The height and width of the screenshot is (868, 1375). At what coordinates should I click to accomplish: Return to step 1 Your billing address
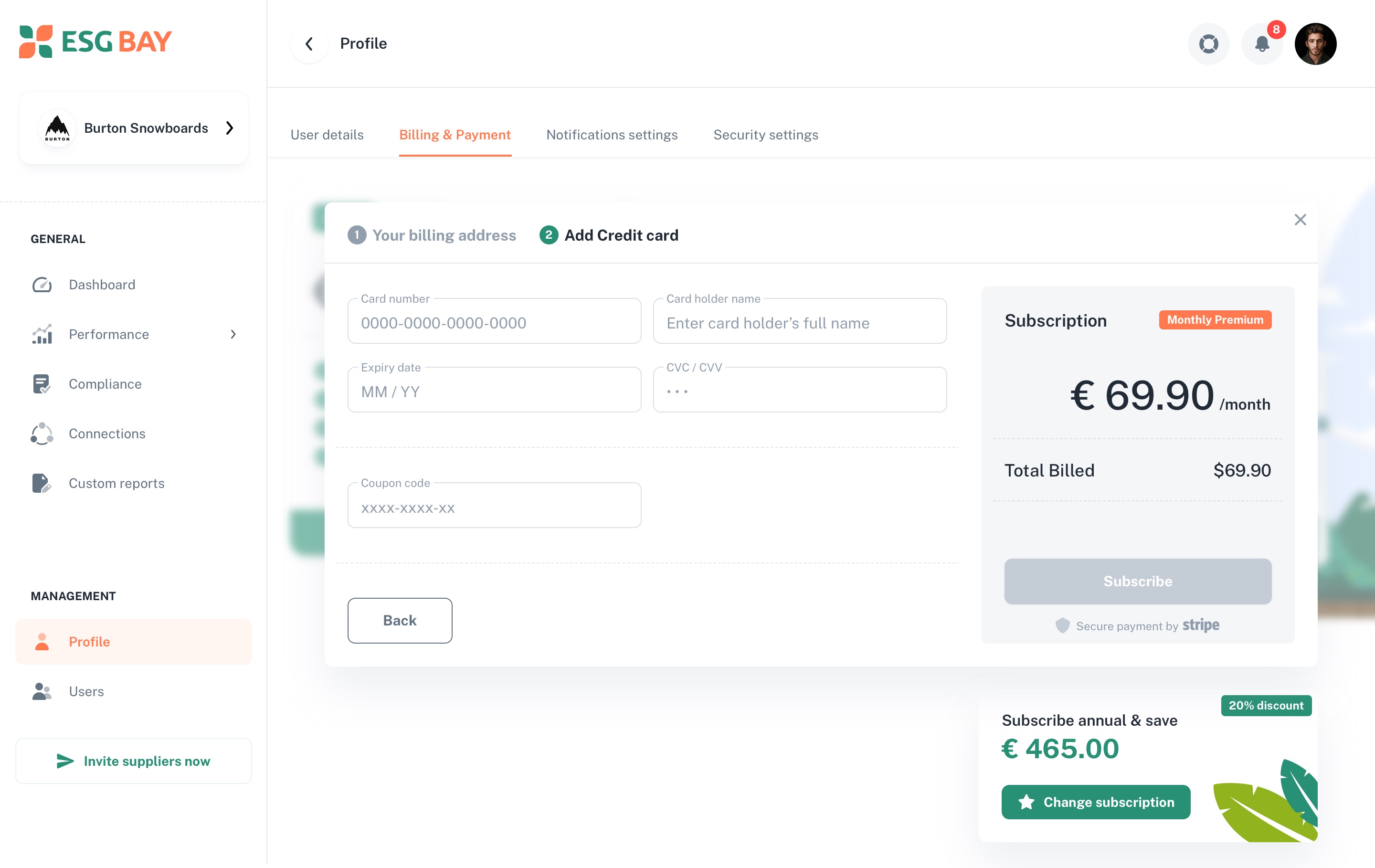(x=432, y=236)
